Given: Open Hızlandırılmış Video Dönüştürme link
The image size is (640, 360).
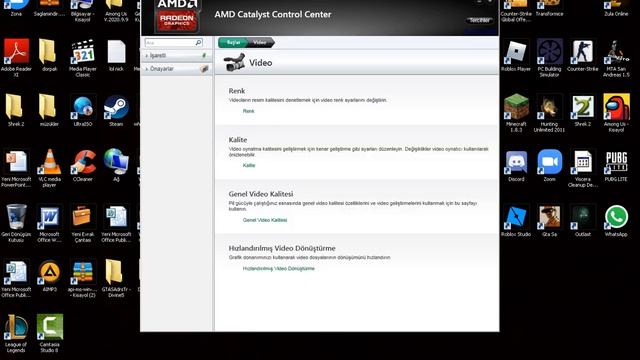Looking at the screenshot, I should tap(279, 269).
